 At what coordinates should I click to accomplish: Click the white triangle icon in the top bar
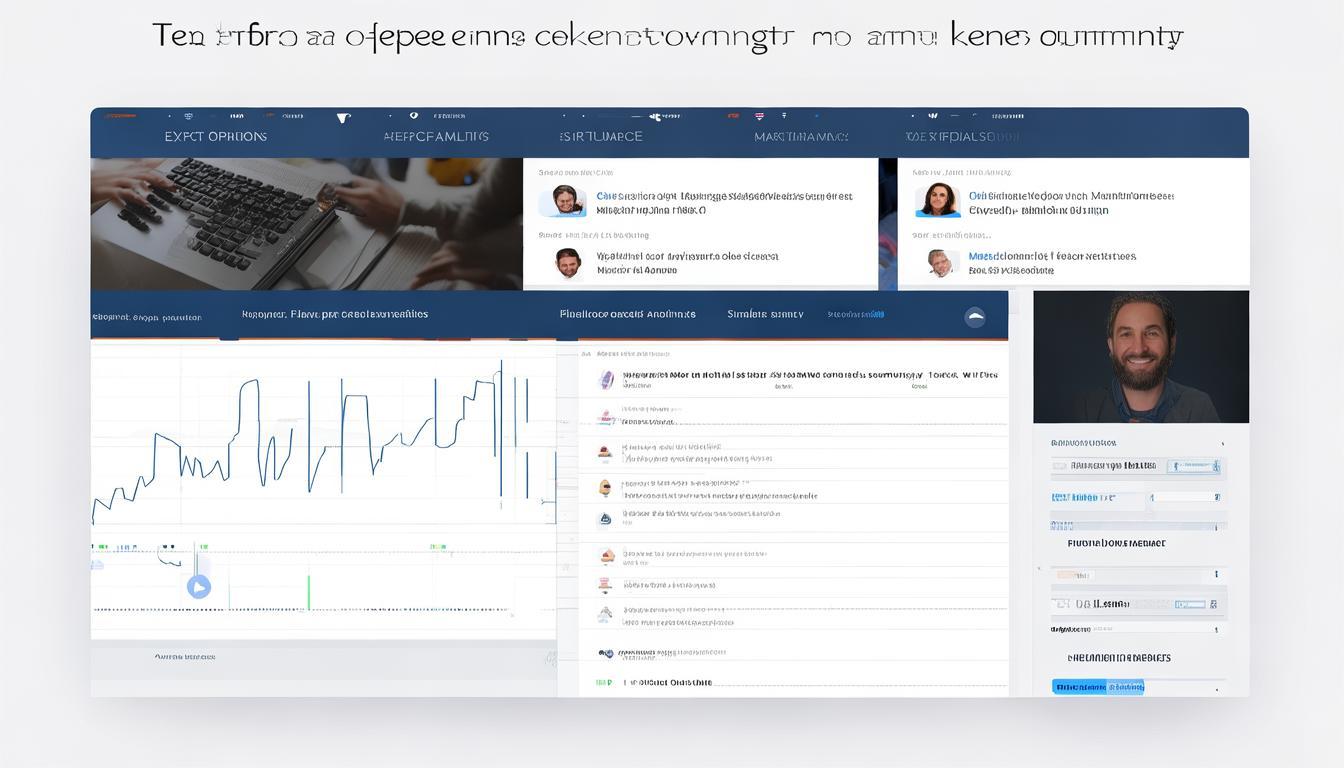343,117
